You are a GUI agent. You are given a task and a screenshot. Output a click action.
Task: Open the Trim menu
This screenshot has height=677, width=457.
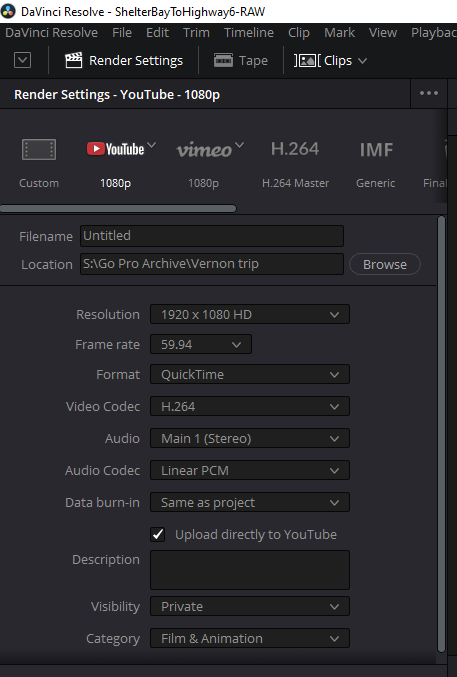pyautogui.click(x=196, y=33)
